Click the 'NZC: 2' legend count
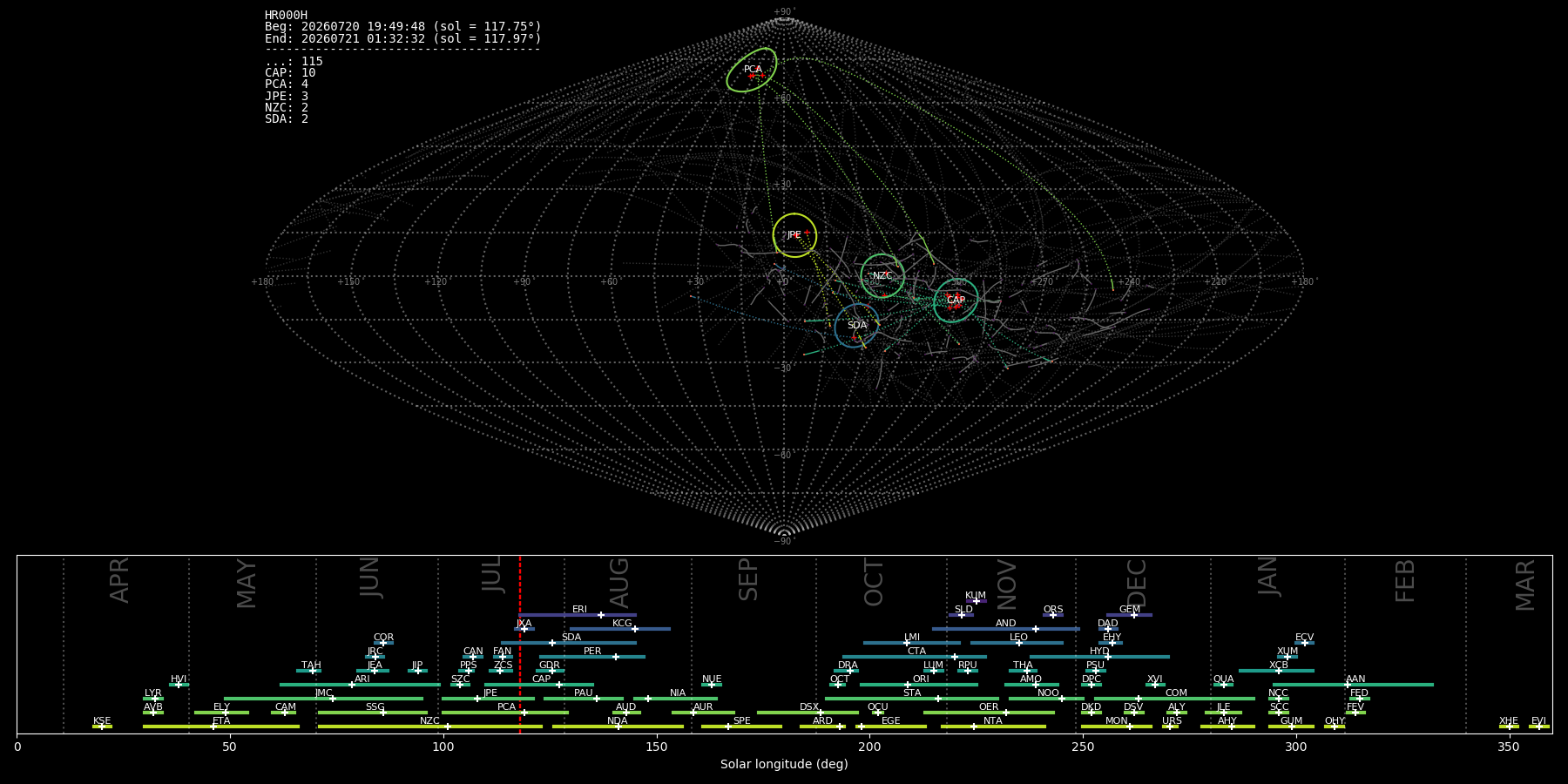 pyautogui.click(x=287, y=107)
